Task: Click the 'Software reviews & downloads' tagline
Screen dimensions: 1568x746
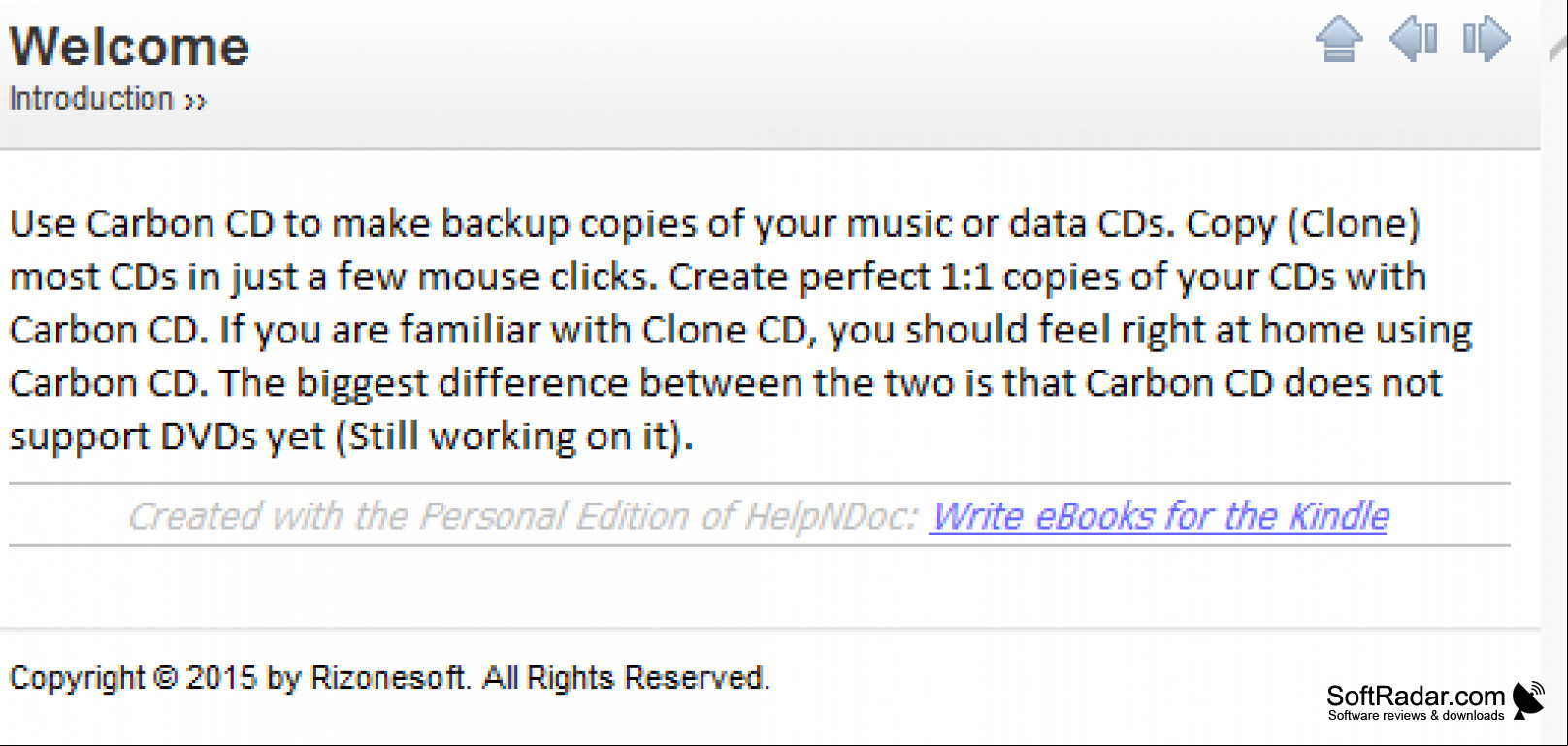Action: point(1416,716)
